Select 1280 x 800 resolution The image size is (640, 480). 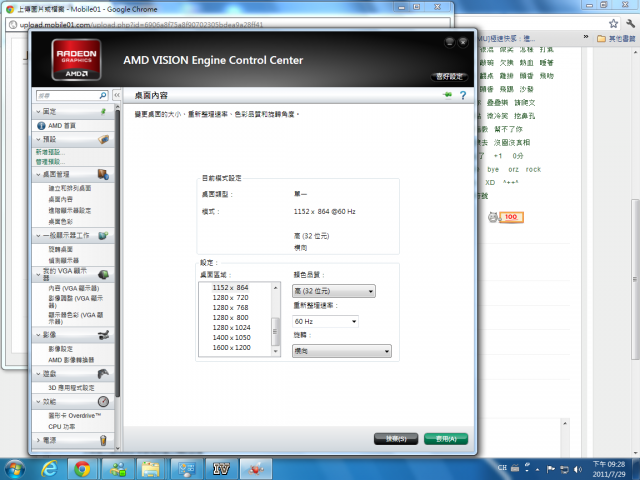pos(230,318)
